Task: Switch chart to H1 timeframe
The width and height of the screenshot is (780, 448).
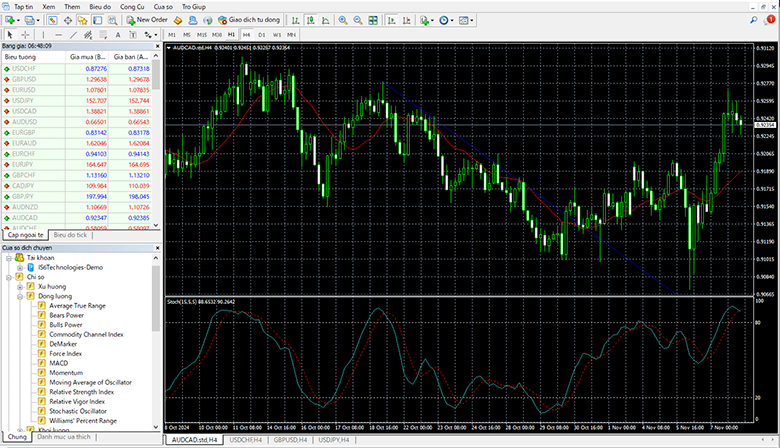Action: click(x=231, y=35)
